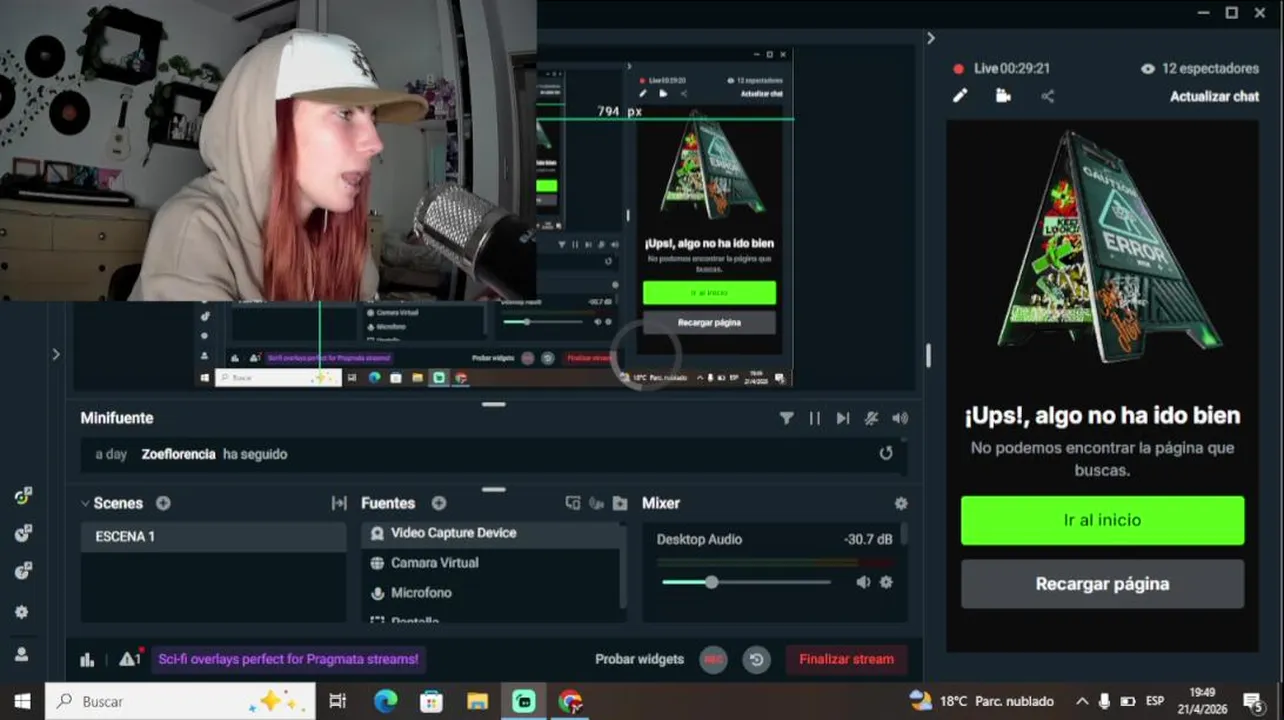Toggle the replay buffer button
This screenshot has height=720, width=1284.
click(x=757, y=659)
